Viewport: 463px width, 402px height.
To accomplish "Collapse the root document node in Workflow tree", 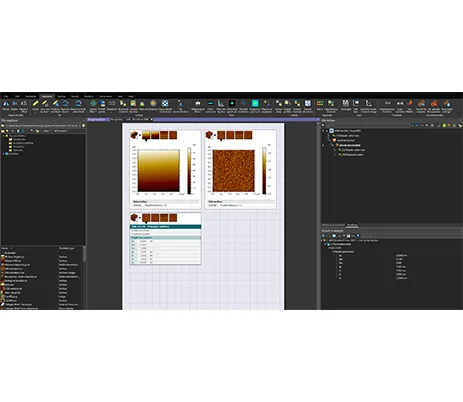I will tap(327, 131).
